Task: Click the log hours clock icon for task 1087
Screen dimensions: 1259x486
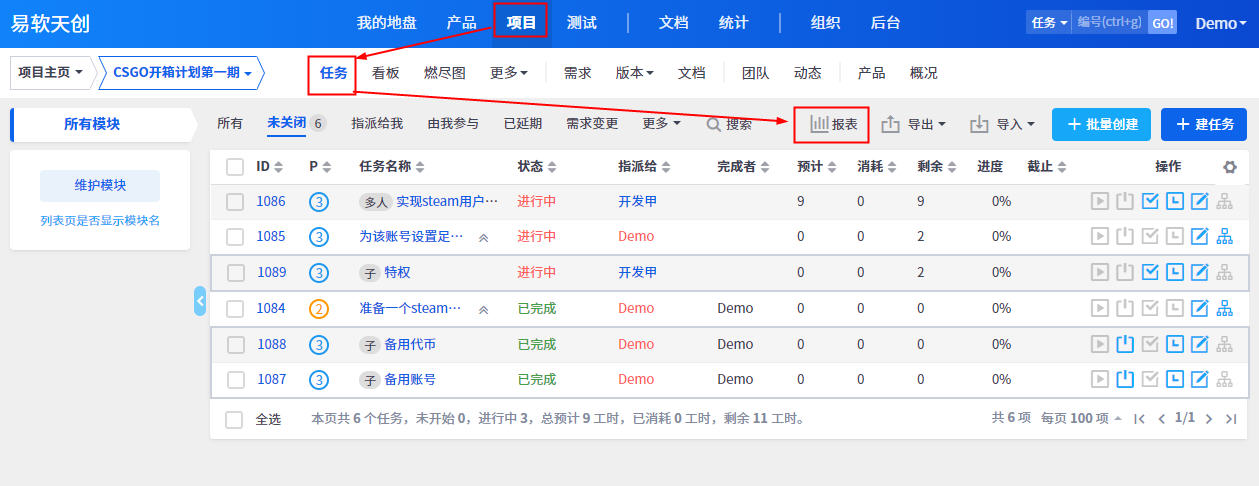Action: pos(1175,379)
